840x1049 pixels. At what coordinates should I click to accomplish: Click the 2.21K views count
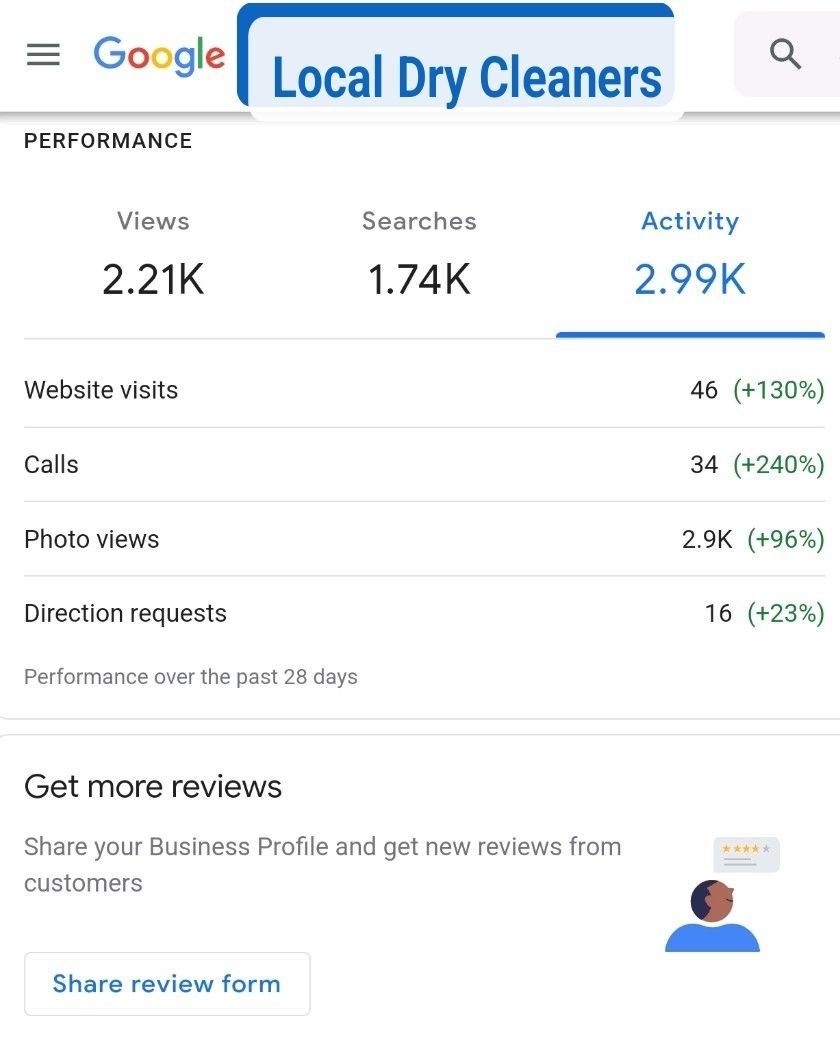click(153, 280)
